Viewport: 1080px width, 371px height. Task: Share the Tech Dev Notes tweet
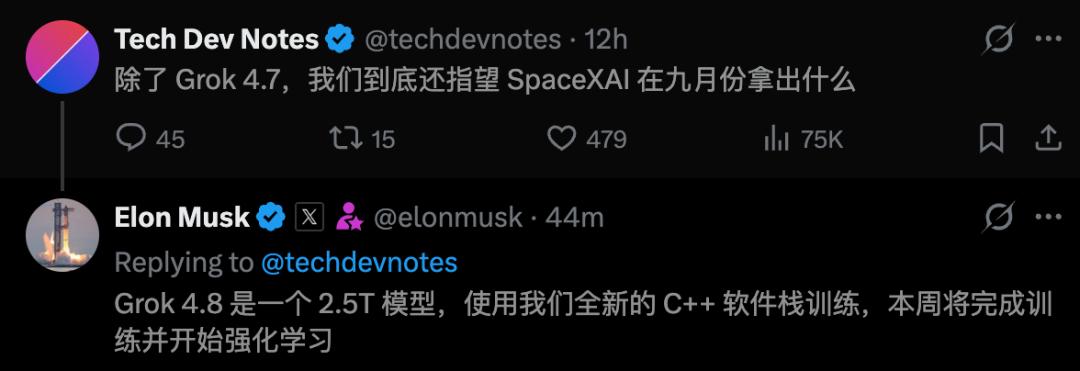[x=1048, y=138]
